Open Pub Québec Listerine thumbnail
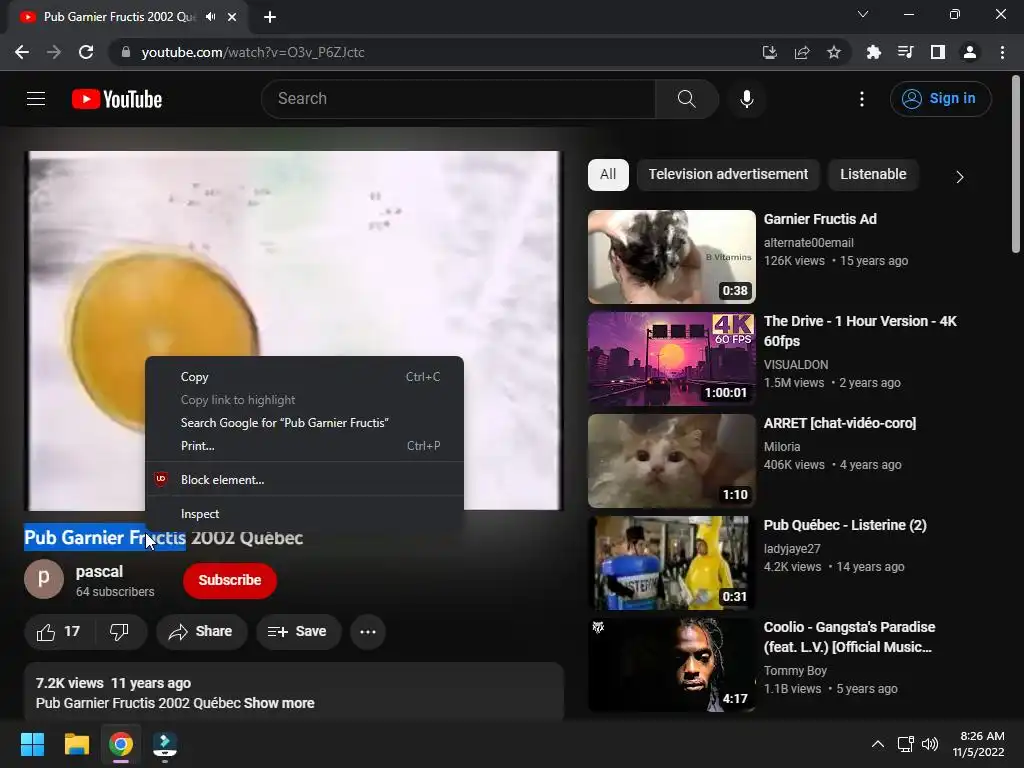The width and height of the screenshot is (1024, 768). 672,562
